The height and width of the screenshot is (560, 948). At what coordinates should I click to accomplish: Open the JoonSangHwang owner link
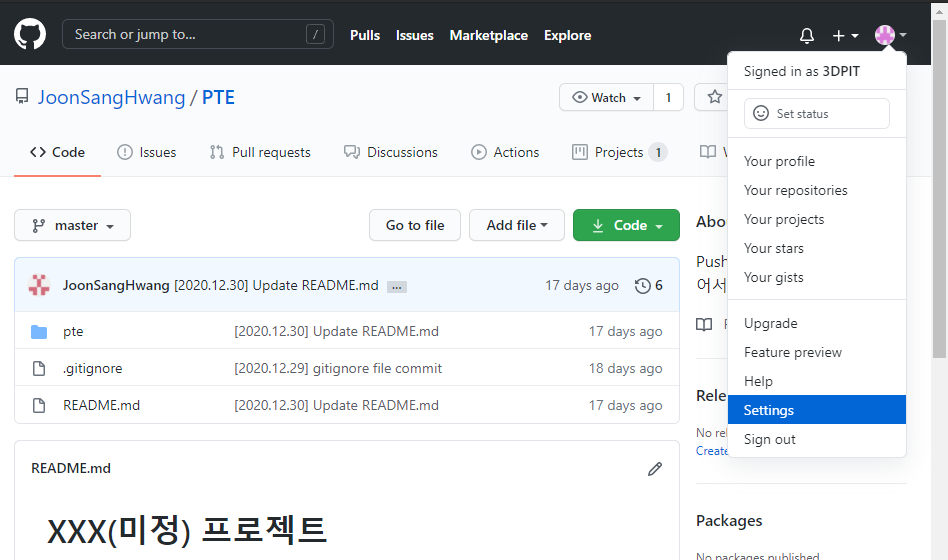[x=112, y=97]
